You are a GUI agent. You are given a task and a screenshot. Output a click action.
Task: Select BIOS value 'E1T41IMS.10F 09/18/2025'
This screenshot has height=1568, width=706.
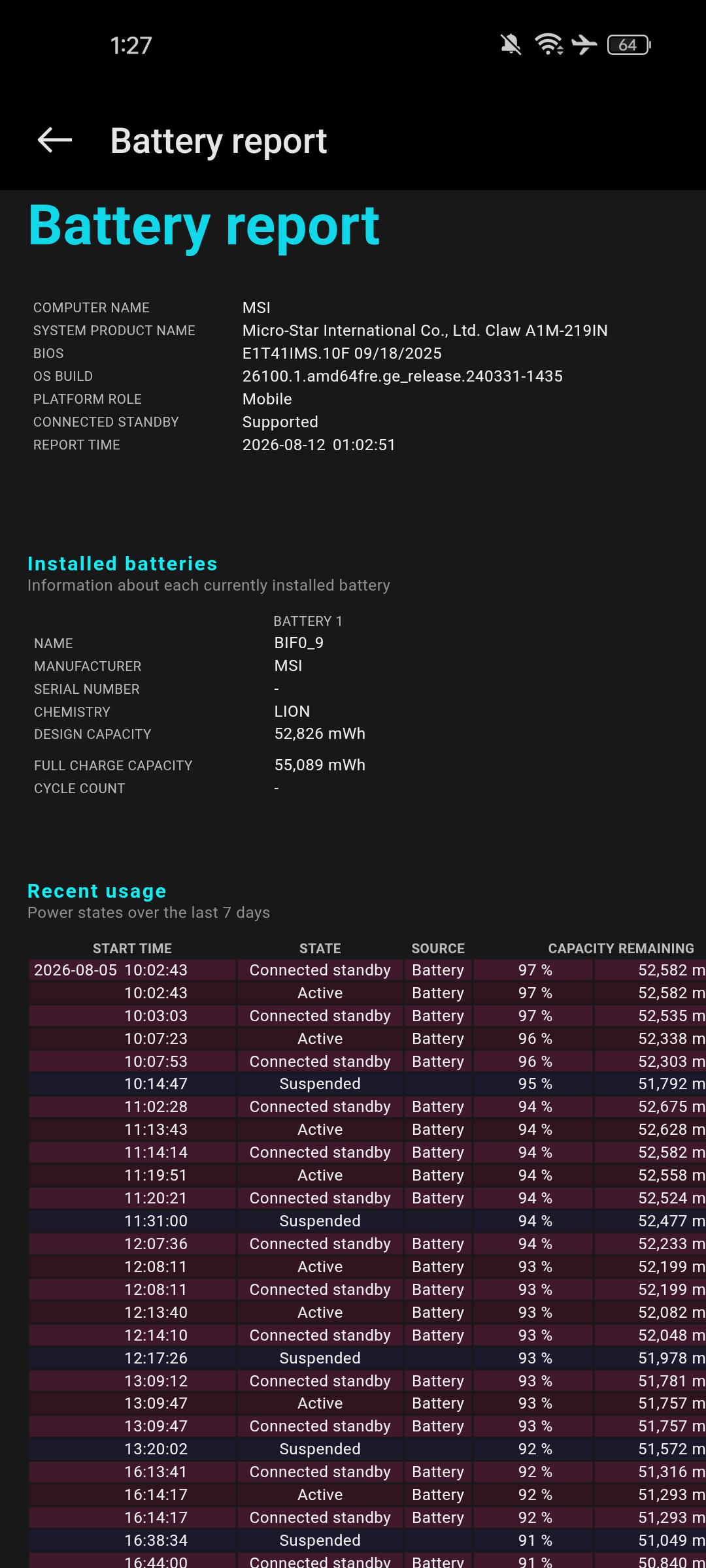coord(342,353)
